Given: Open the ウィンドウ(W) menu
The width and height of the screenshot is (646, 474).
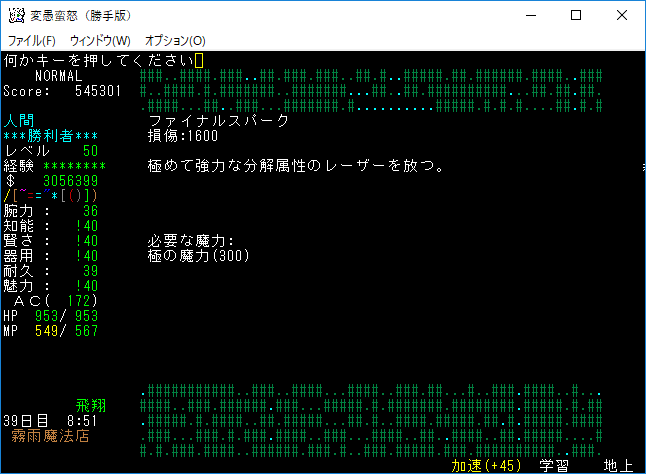Looking at the screenshot, I should pyautogui.click(x=100, y=40).
